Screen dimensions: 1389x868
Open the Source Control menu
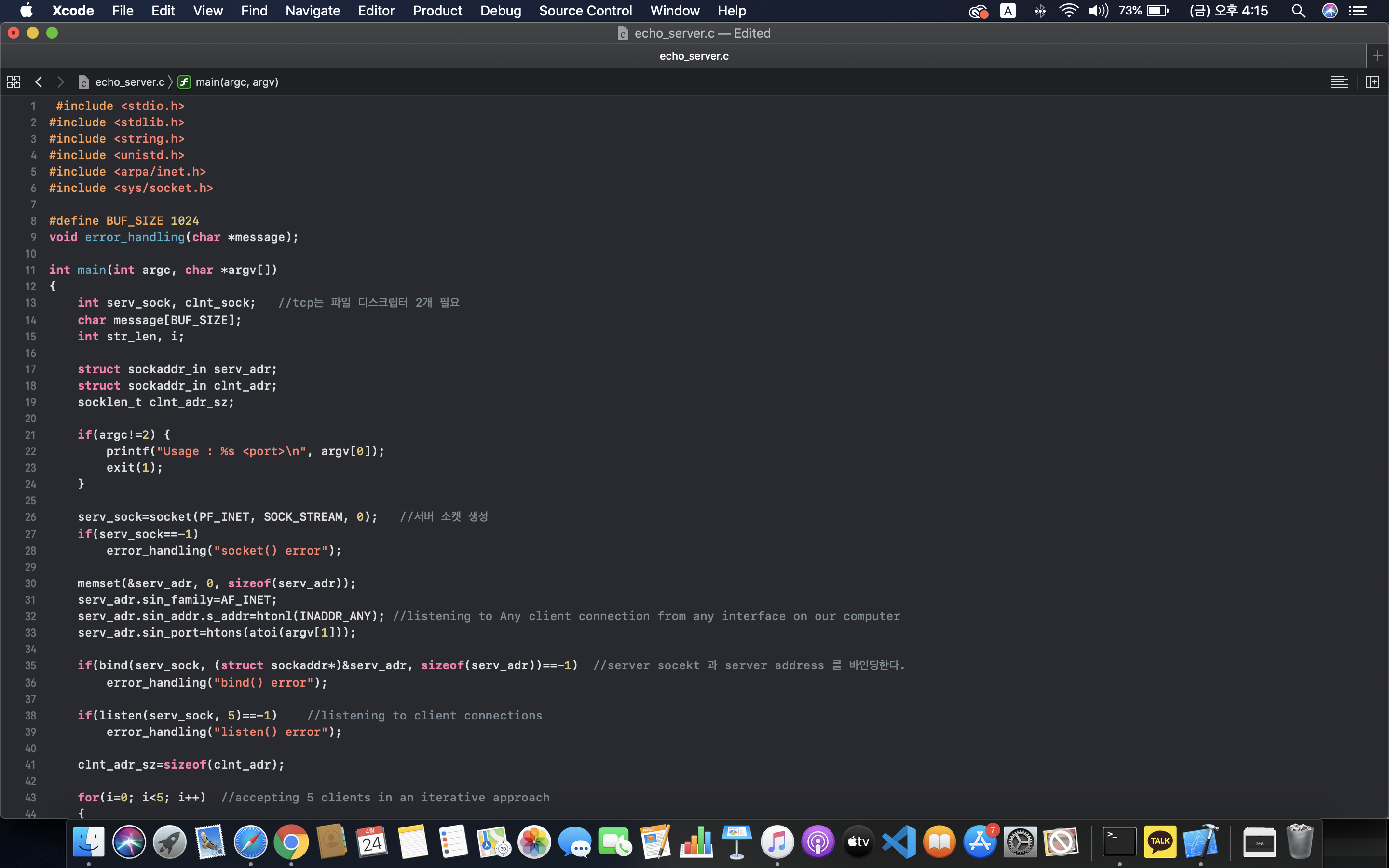586,11
